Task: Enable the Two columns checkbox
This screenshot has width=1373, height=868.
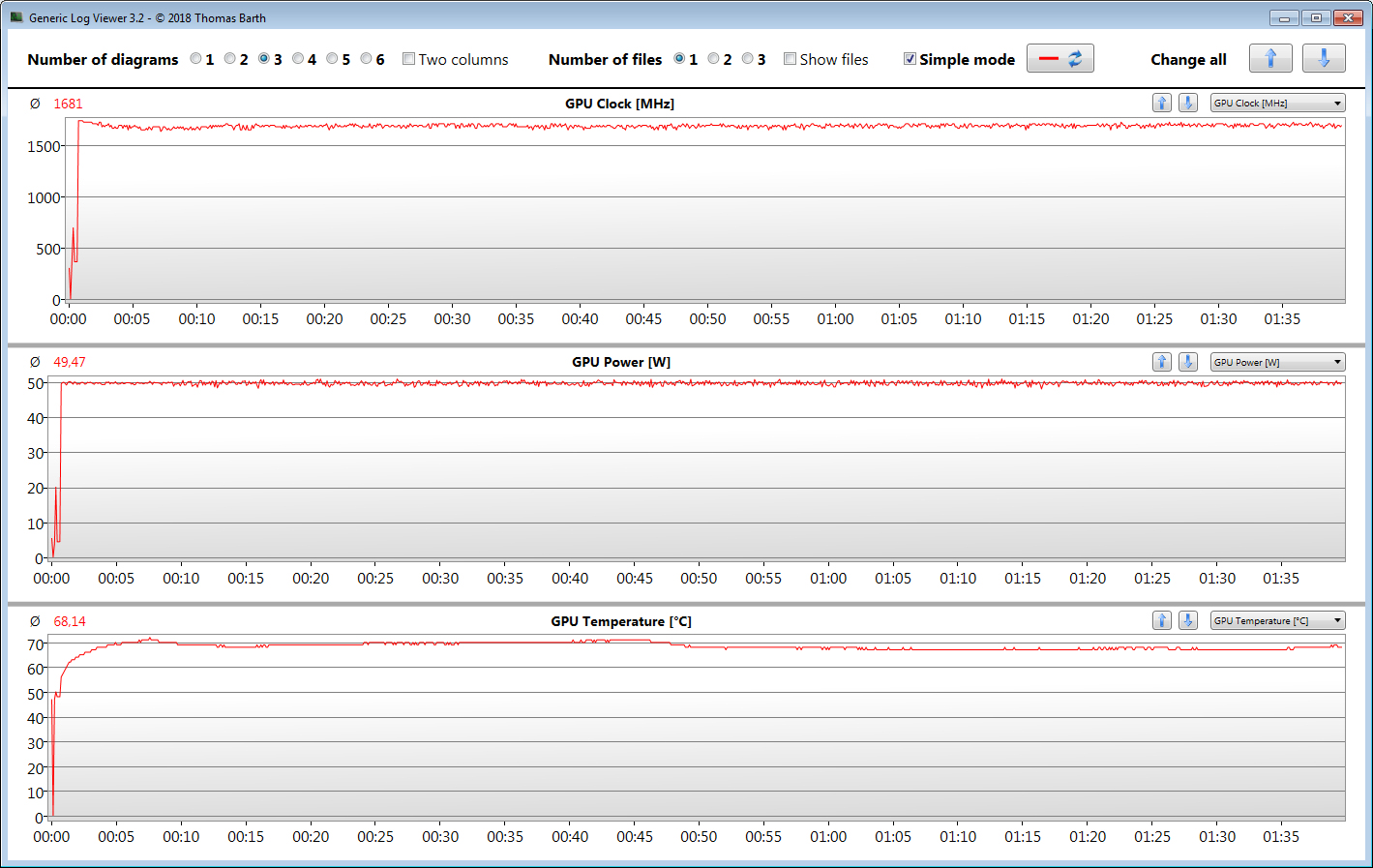Action: (x=409, y=59)
